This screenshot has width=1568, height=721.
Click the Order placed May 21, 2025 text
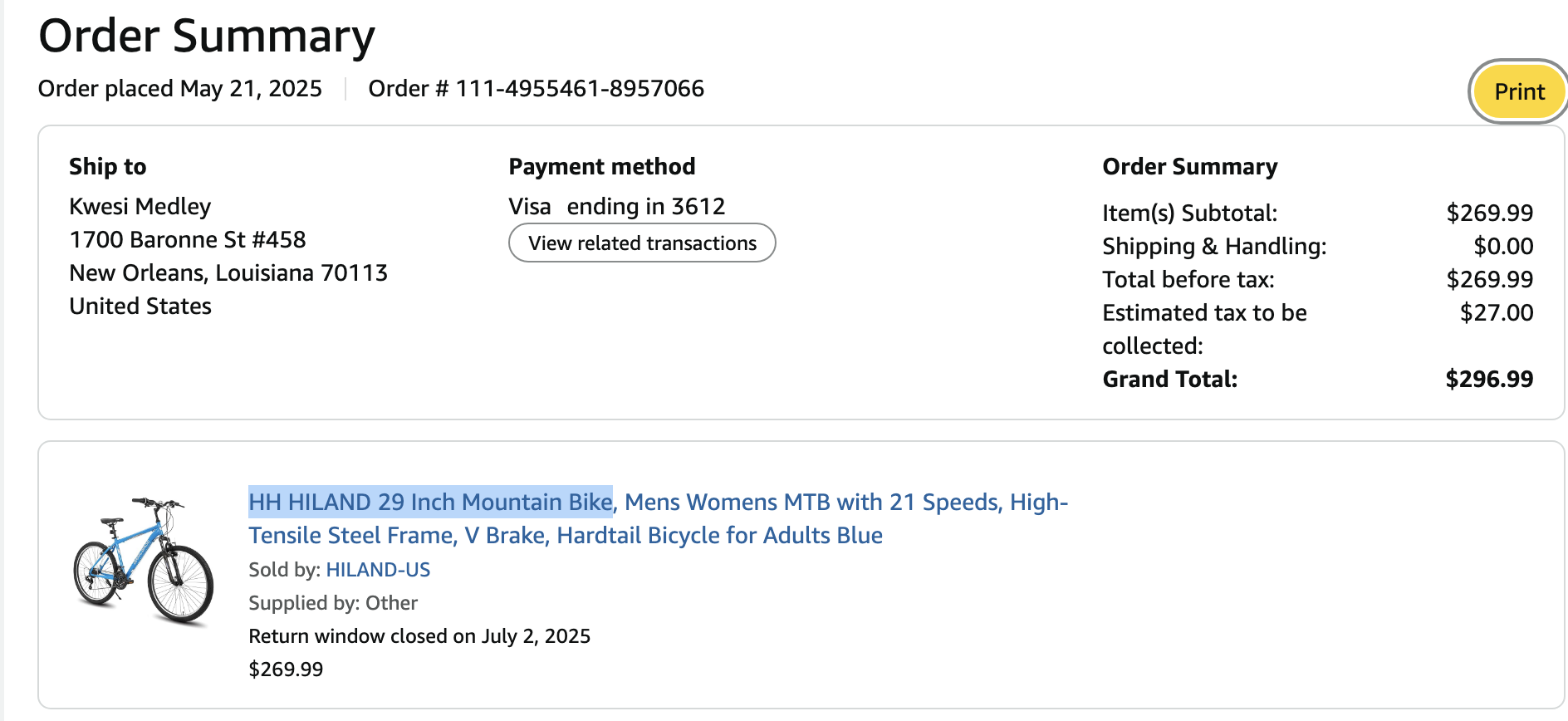point(180,89)
